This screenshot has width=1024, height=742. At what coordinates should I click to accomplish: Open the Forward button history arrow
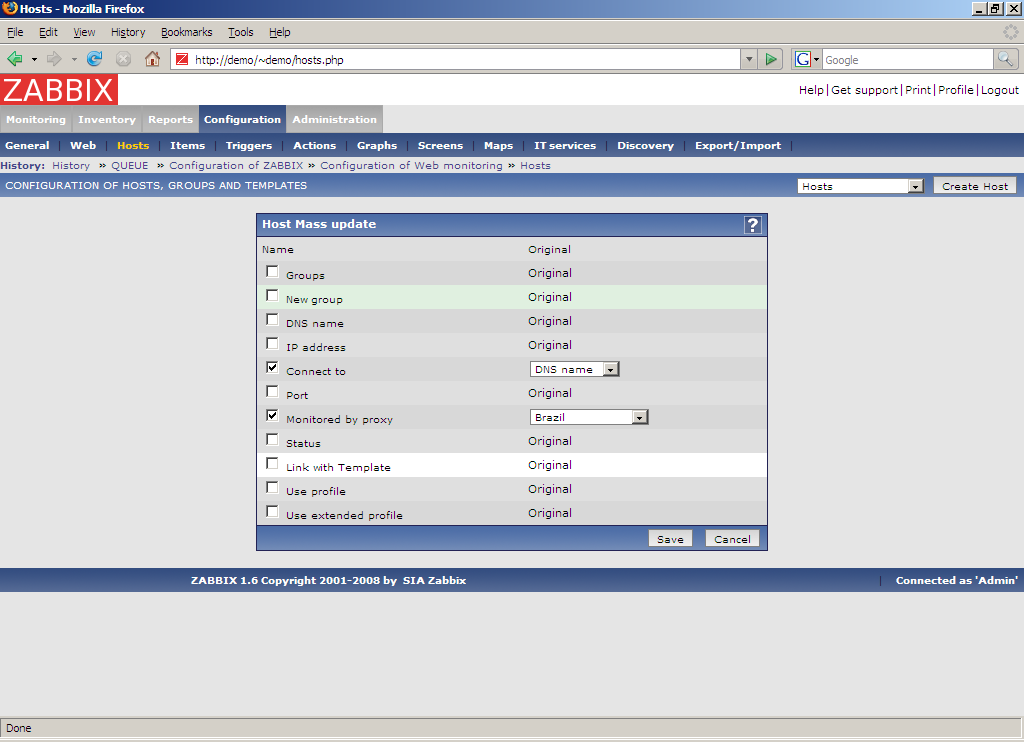[74, 59]
